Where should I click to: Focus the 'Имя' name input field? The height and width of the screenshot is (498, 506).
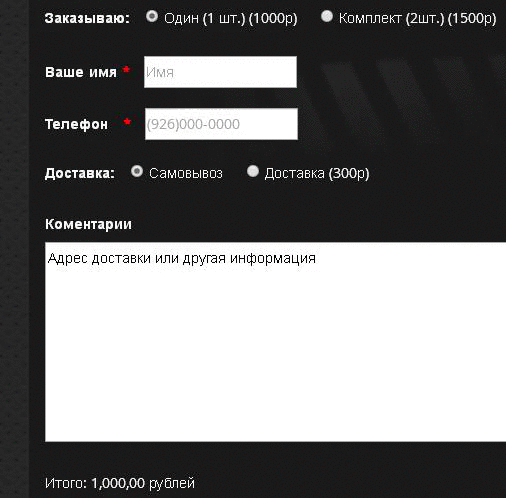pos(220,72)
